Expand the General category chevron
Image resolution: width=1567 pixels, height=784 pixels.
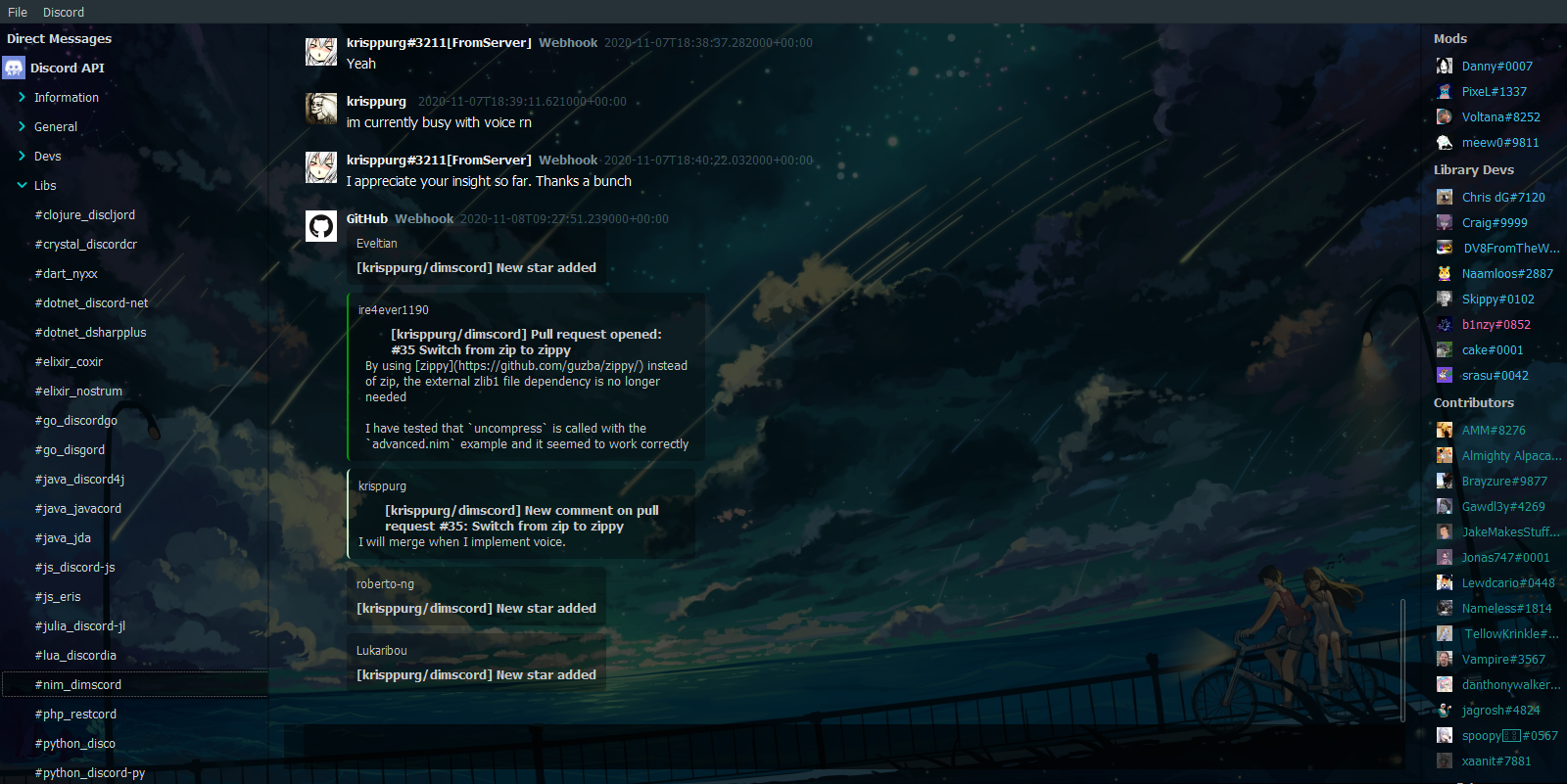(22, 126)
